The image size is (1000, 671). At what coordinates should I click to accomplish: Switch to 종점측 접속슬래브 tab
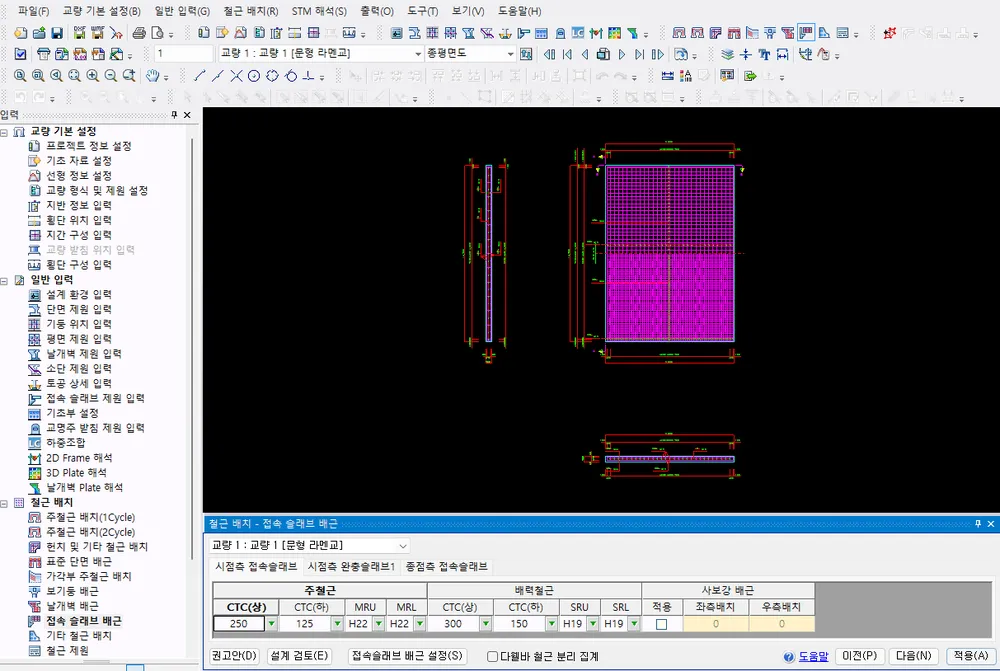point(447,566)
